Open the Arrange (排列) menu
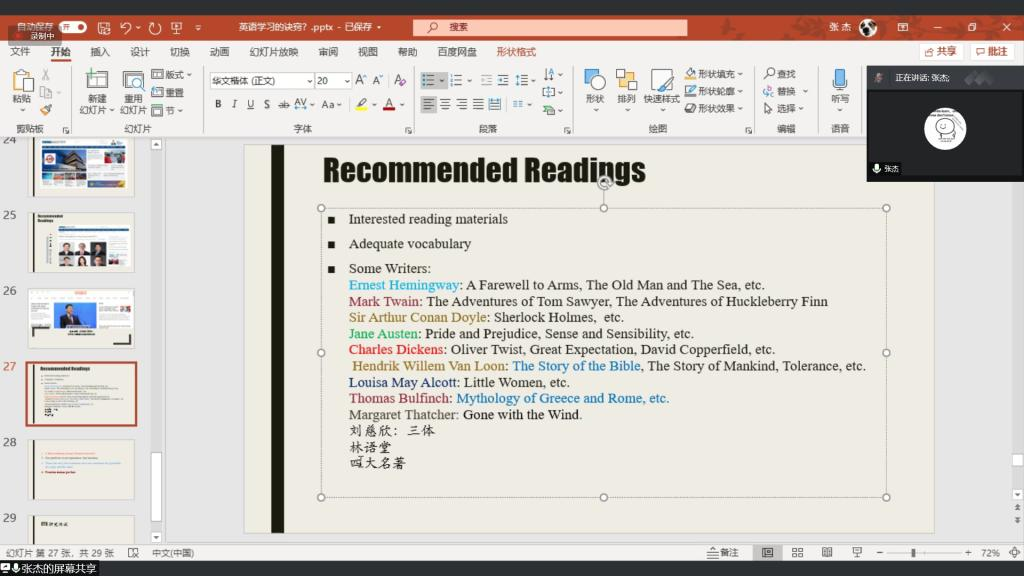 pos(626,90)
